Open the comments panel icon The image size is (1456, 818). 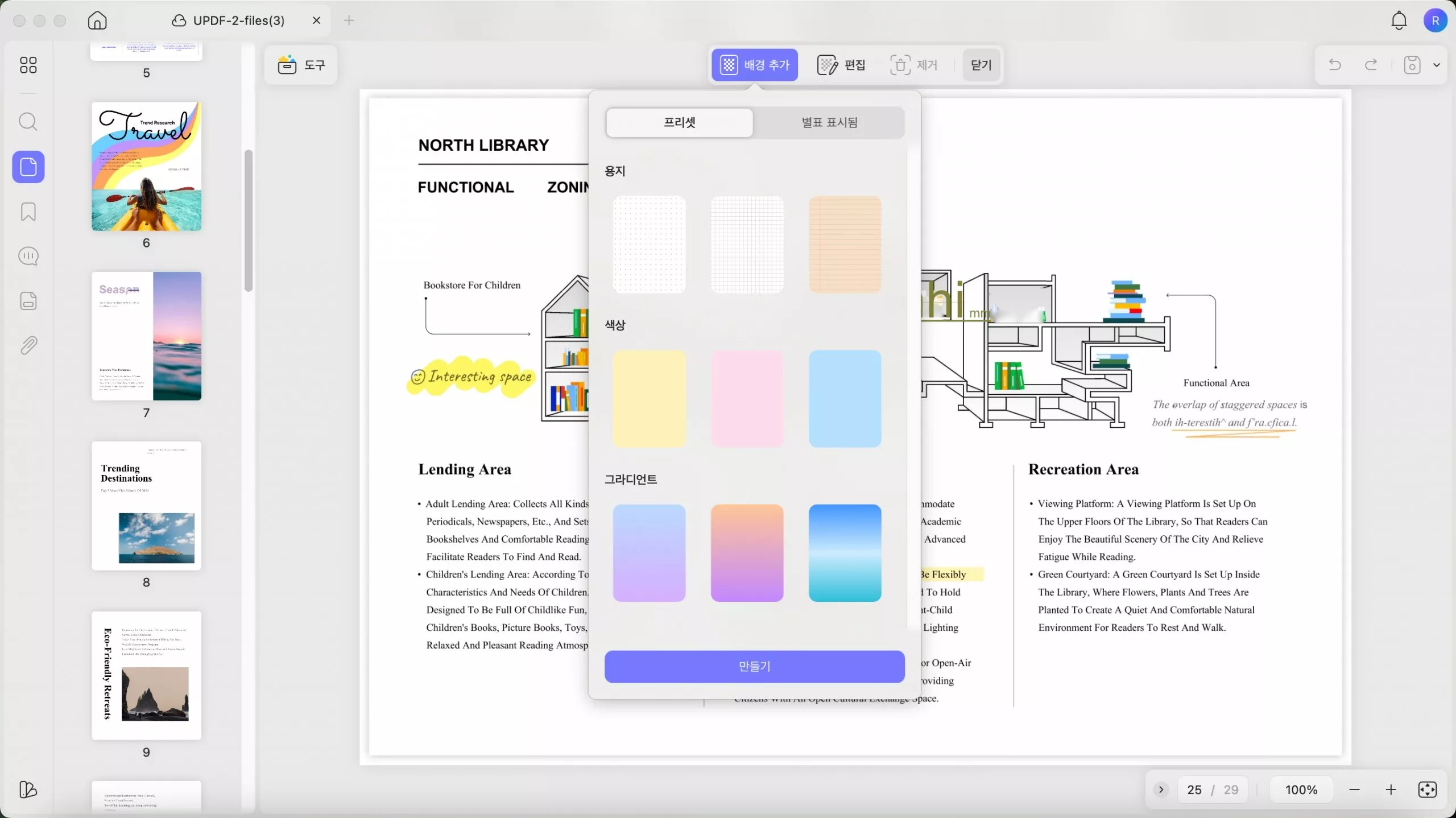coord(28,256)
